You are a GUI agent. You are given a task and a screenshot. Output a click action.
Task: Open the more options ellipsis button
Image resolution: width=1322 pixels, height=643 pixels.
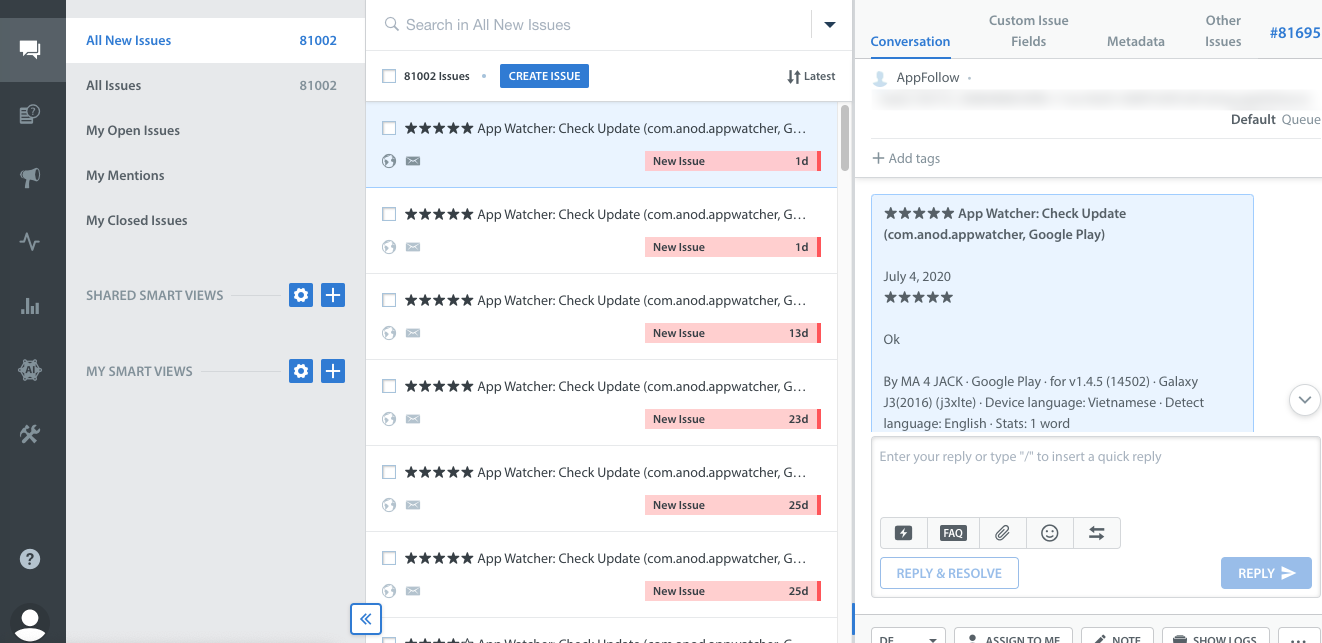1299,637
